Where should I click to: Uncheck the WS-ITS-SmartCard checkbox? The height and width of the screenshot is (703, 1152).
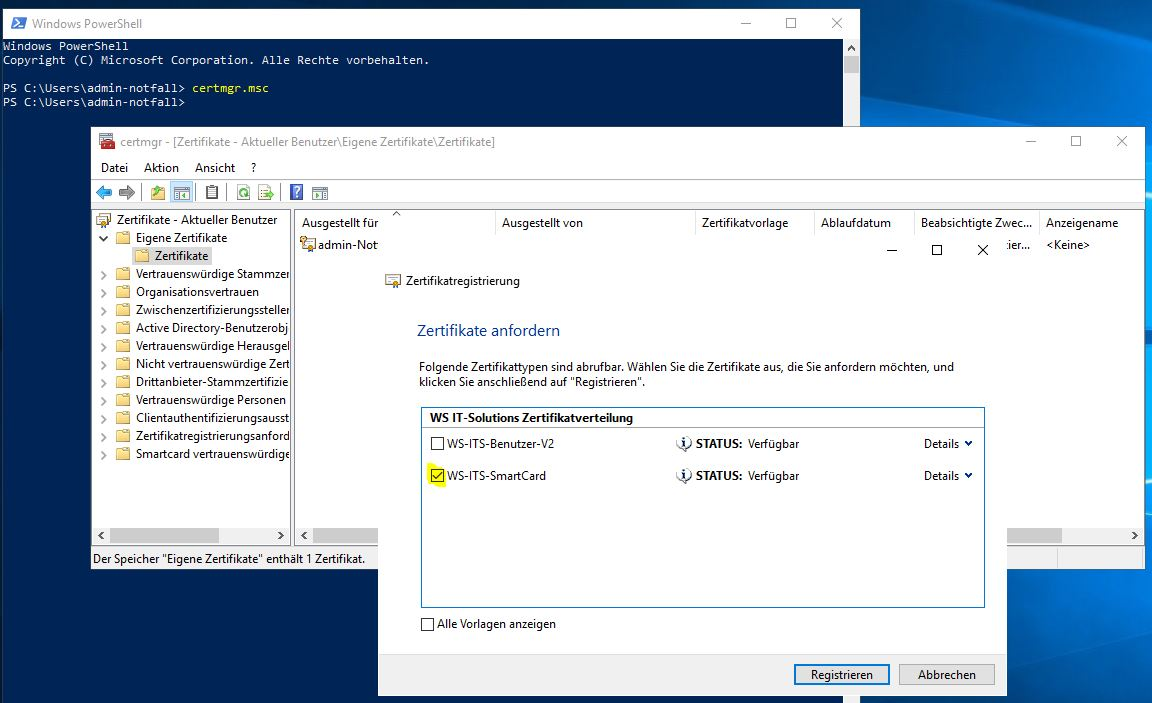click(x=437, y=476)
